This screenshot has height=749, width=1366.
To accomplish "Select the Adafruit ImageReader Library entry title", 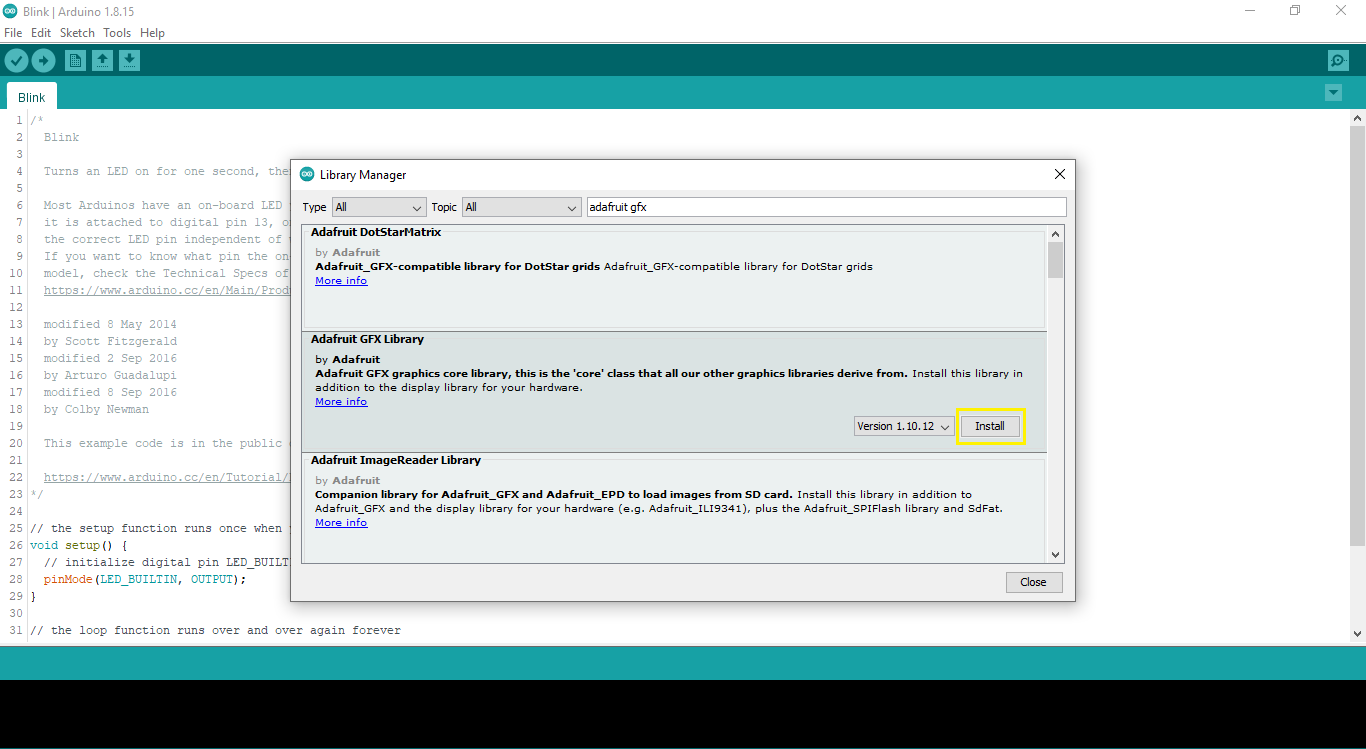I will 396,460.
